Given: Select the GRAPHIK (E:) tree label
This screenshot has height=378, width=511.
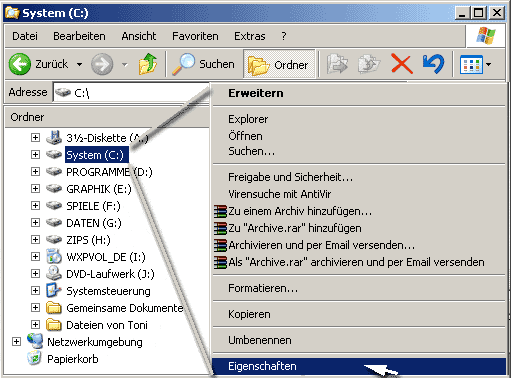Looking at the screenshot, I should pos(99,189).
